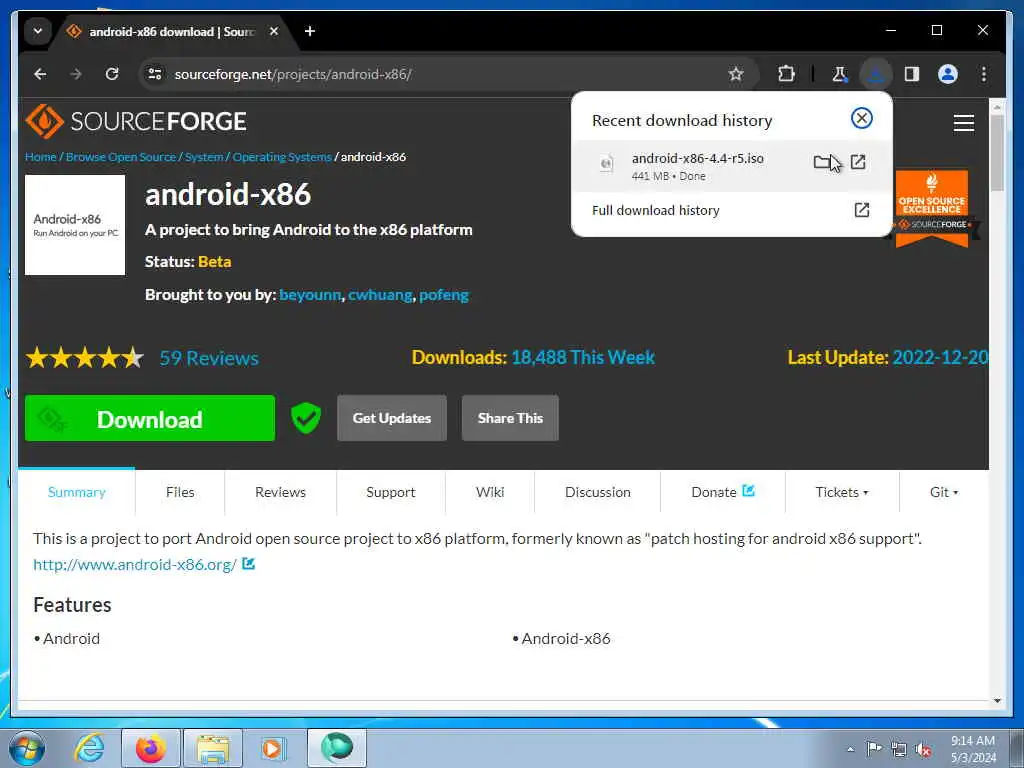Click 18,488 This Week downloads link
Viewport: 1024px width, 768px height.
[583, 357]
